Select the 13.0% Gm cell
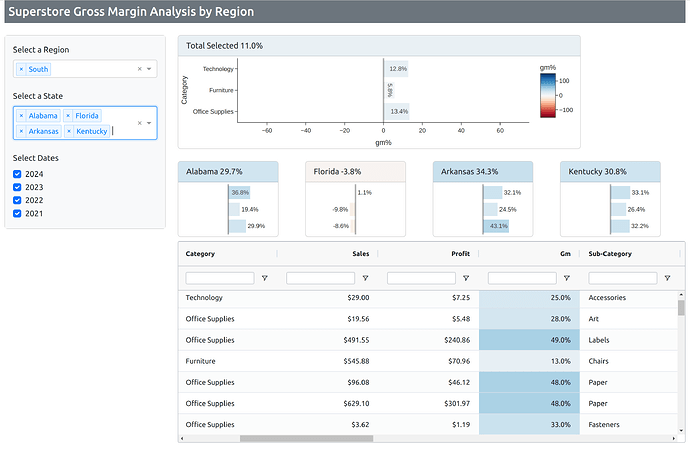The image size is (690, 451). point(529,361)
